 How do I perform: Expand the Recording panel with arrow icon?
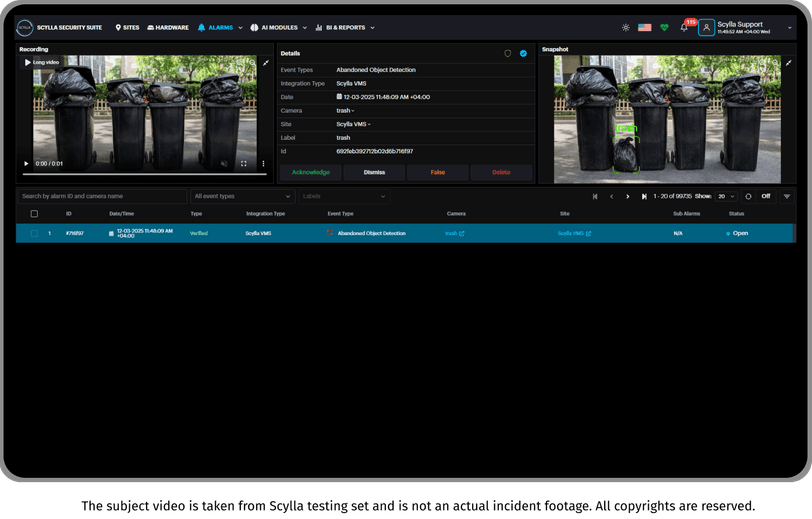click(x=266, y=63)
